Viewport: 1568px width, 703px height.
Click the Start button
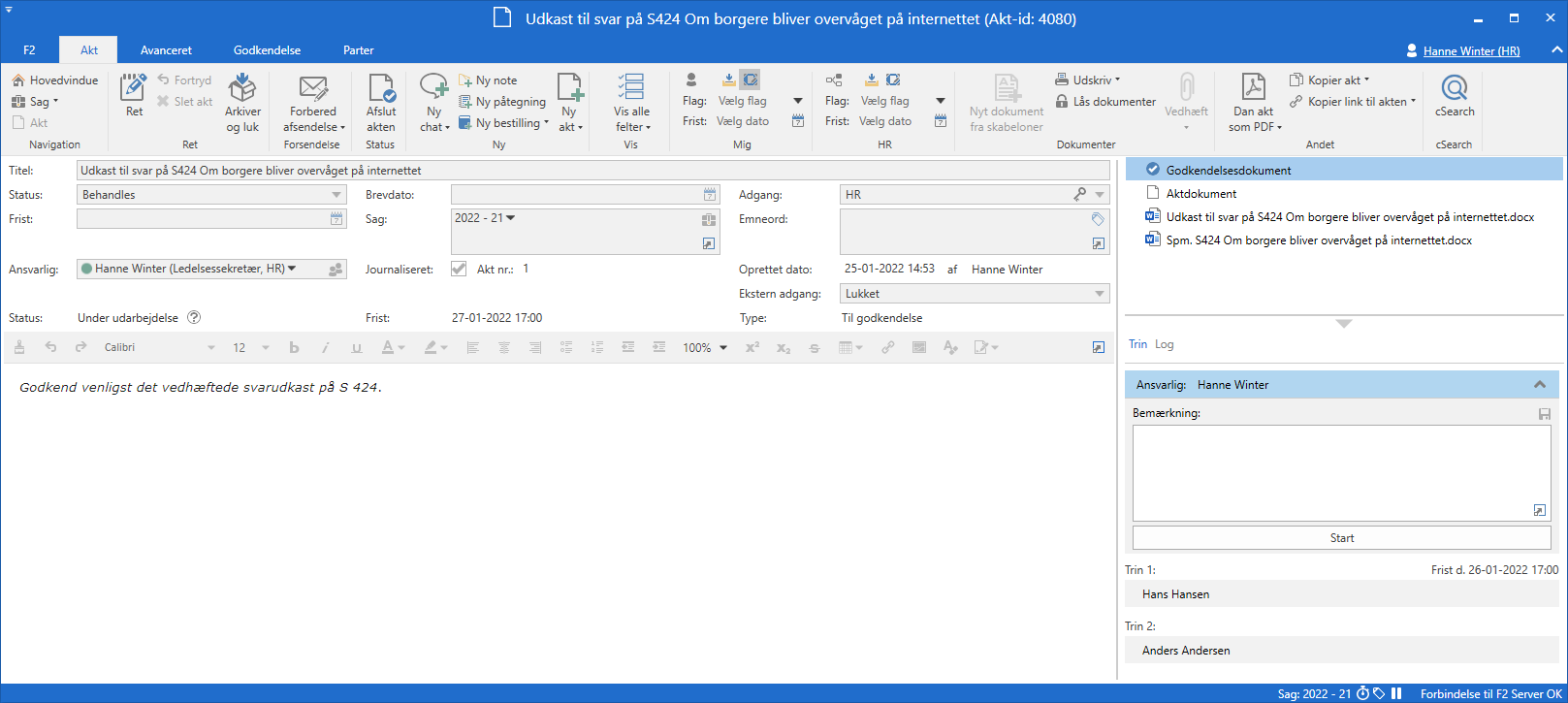pyautogui.click(x=1342, y=538)
